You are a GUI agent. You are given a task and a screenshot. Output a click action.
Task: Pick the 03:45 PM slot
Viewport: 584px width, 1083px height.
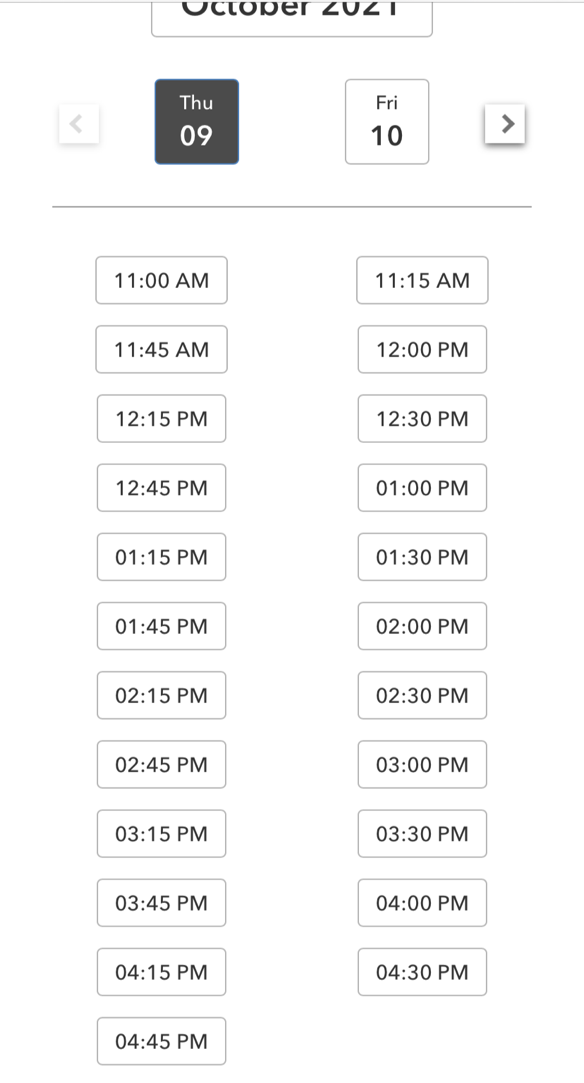[162, 903]
